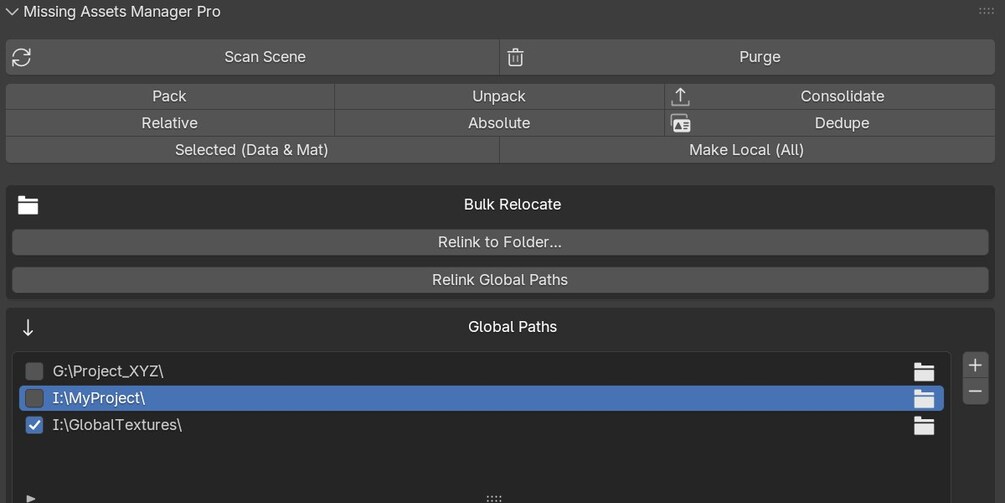Screen dimensions: 1005x503
Task: Click the Bulk Relocate folder icon
Action: click(x=28, y=205)
